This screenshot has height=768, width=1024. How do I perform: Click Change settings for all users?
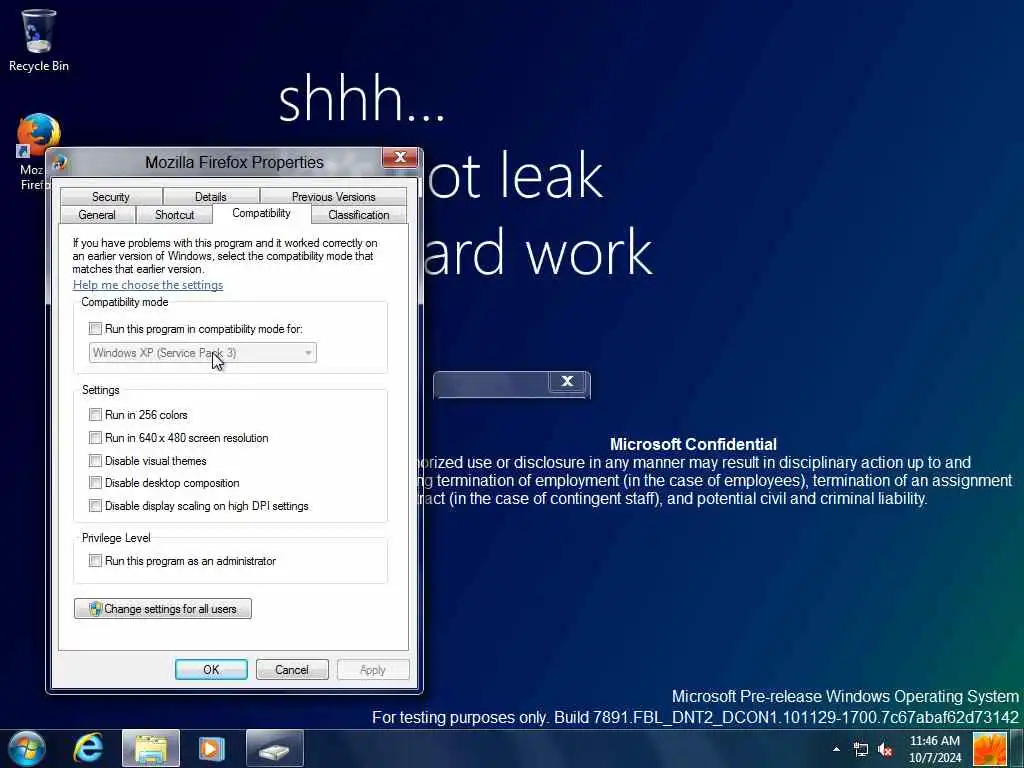[163, 609]
